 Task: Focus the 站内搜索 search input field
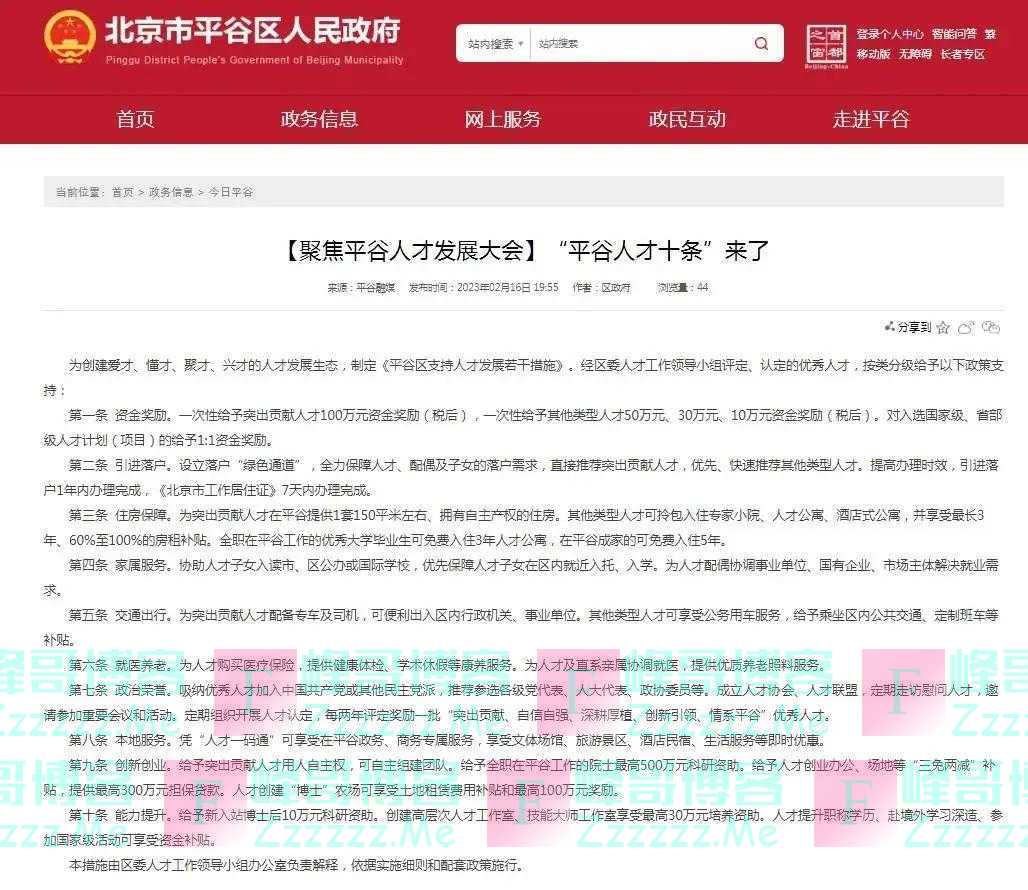coord(641,44)
